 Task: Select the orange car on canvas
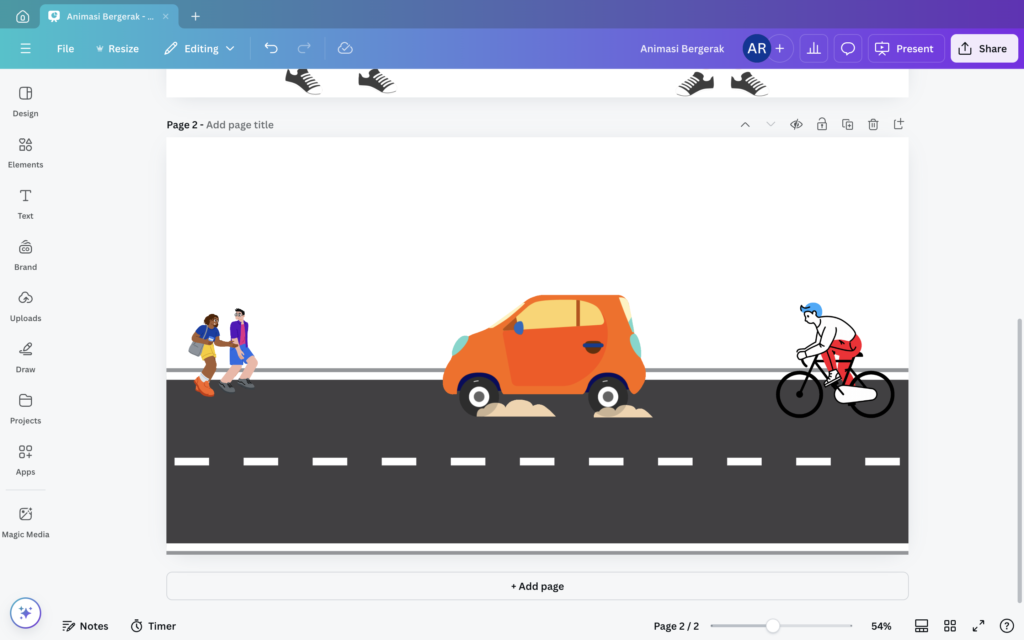point(543,356)
